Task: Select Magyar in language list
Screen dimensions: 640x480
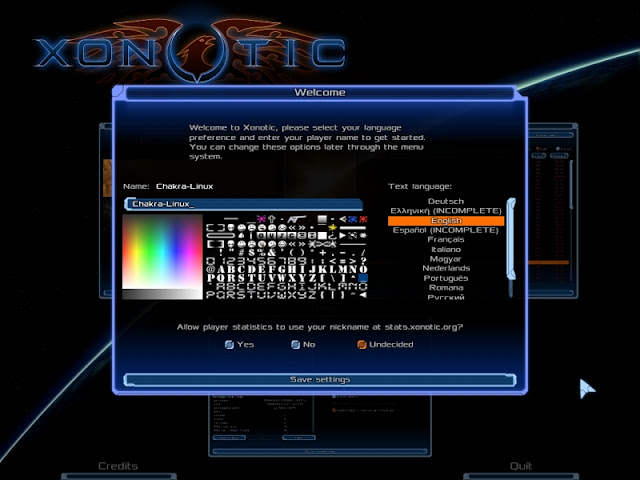Action: click(446, 259)
